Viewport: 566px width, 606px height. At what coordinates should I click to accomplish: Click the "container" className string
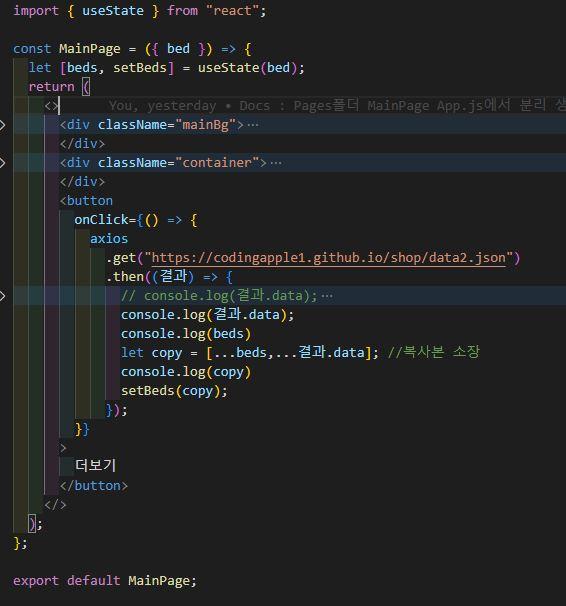(217, 163)
